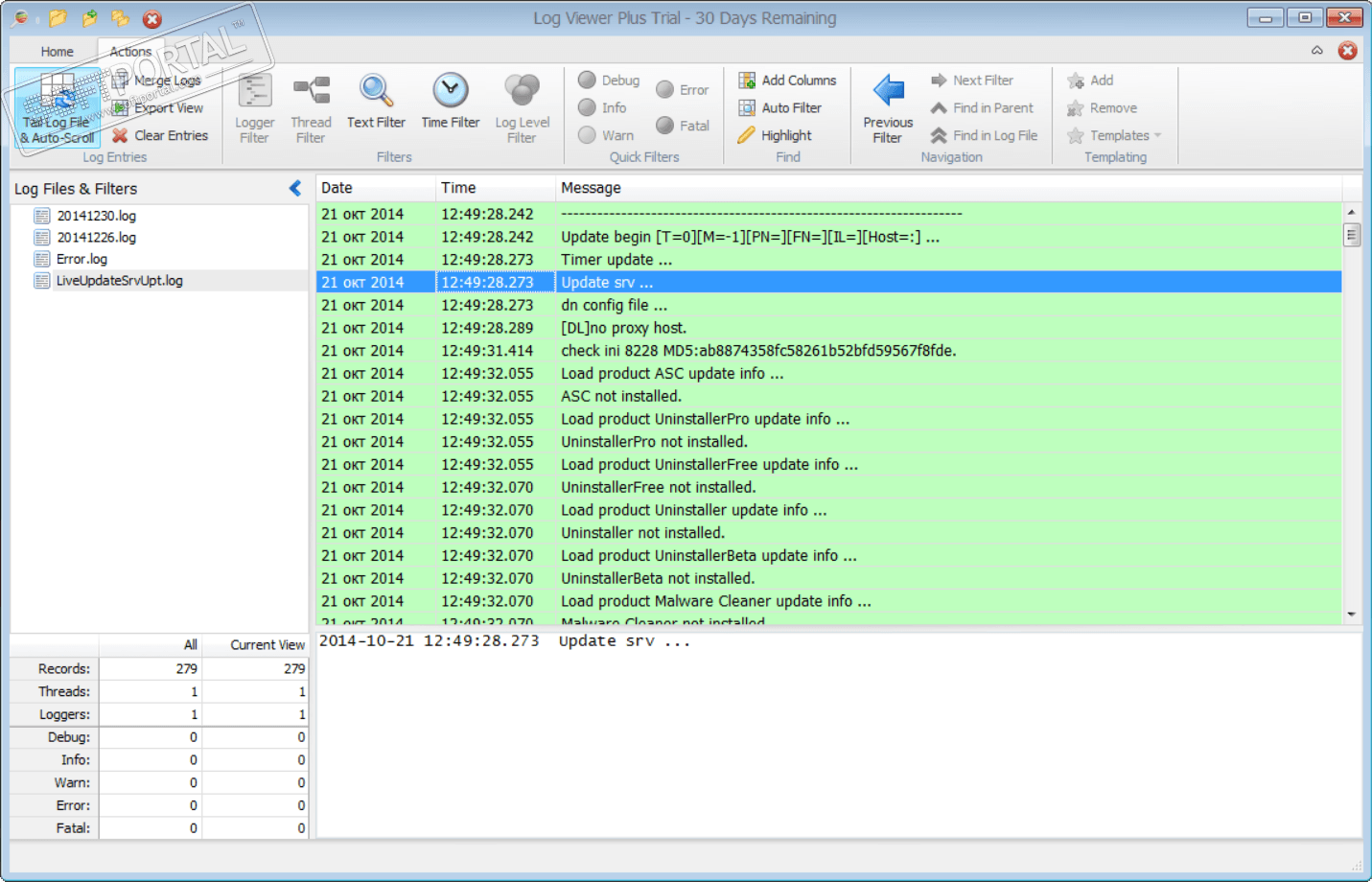Viewport: 1372px width, 882px height.
Task: Switch to the Home tab
Action: [x=57, y=52]
